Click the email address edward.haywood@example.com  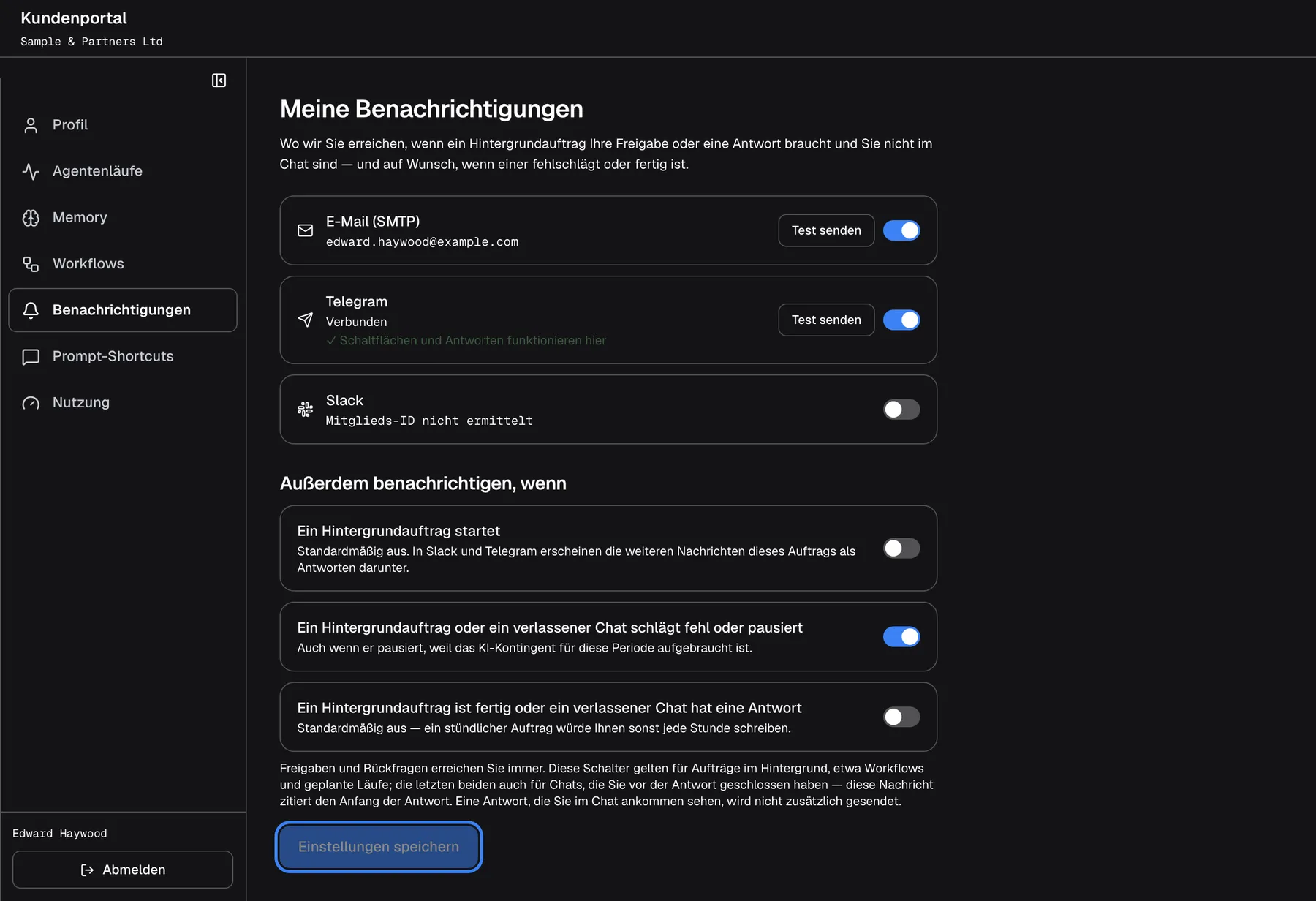[422, 242]
